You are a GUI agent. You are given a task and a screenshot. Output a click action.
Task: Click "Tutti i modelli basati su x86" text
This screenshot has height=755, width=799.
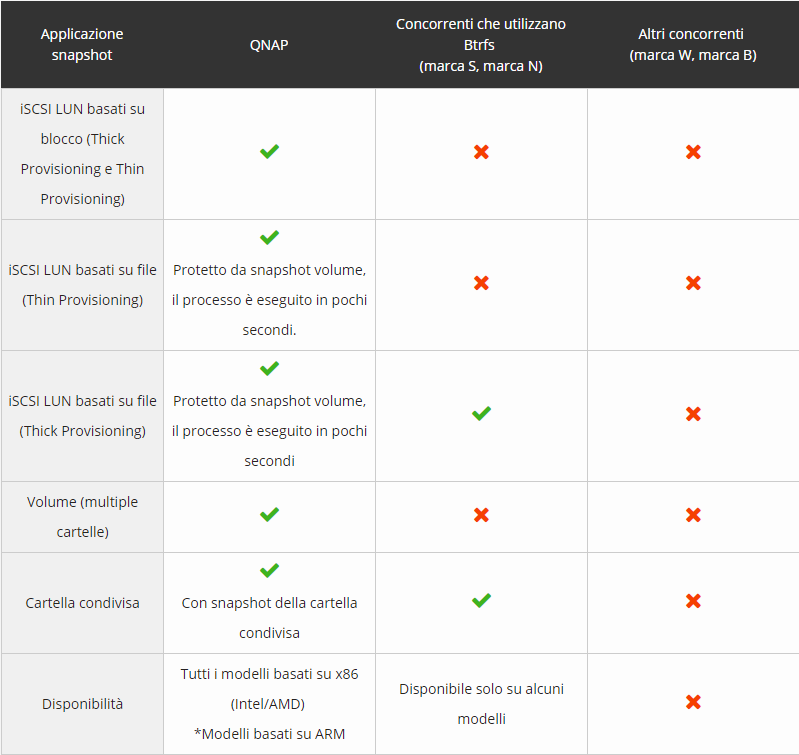click(x=269, y=674)
